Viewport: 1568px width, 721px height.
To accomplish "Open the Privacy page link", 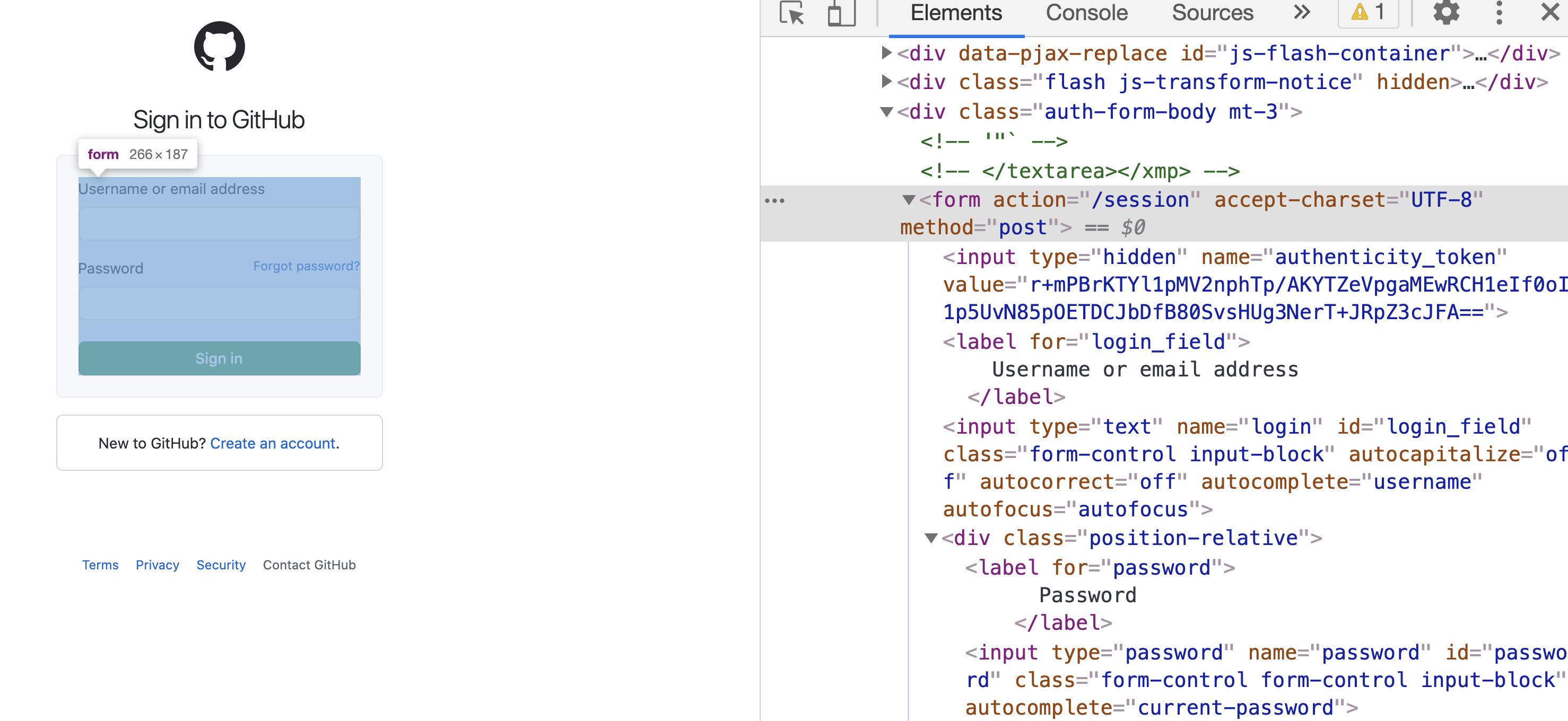I will click(157, 565).
